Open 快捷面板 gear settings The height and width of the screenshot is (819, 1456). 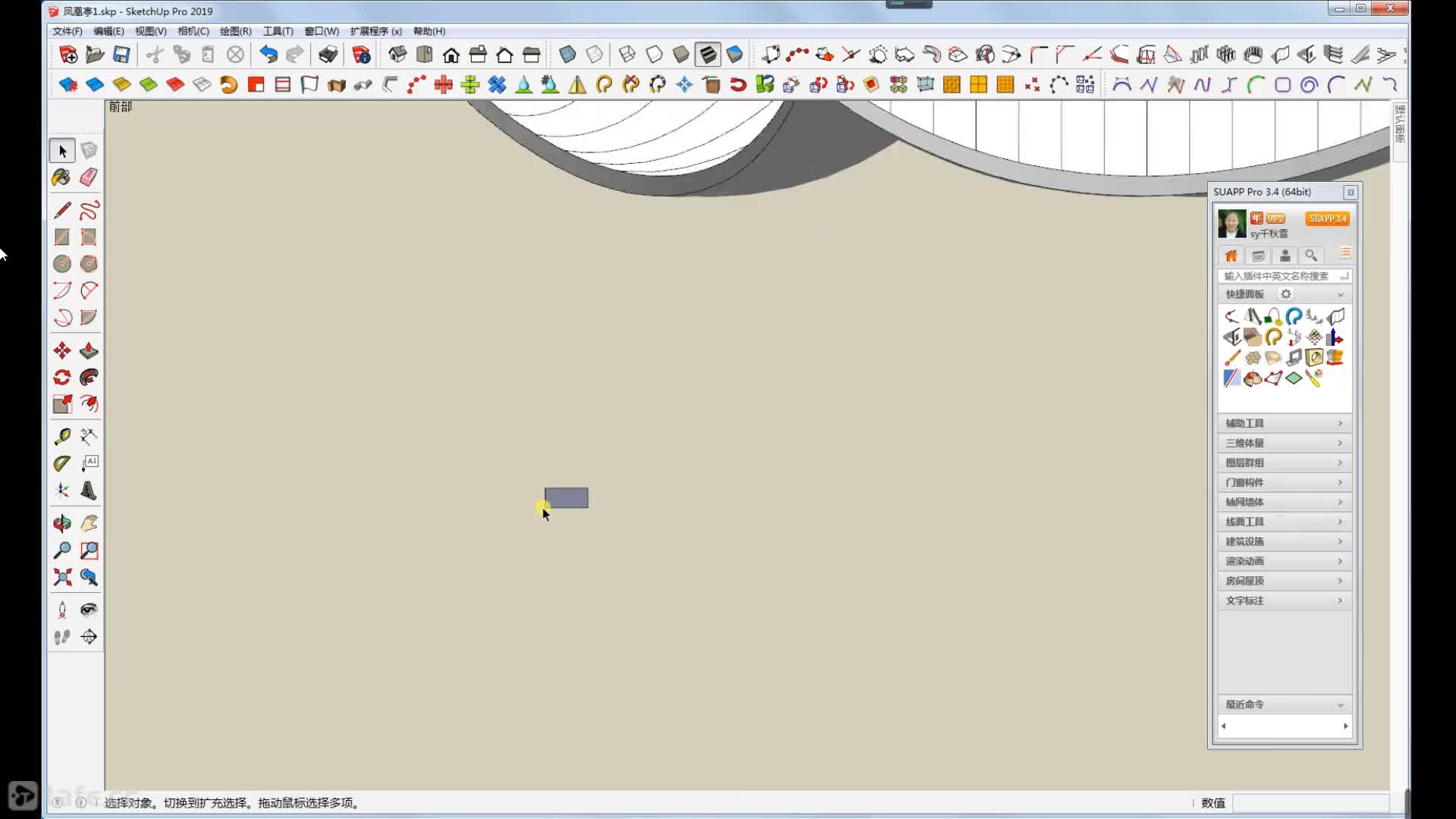click(1285, 294)
